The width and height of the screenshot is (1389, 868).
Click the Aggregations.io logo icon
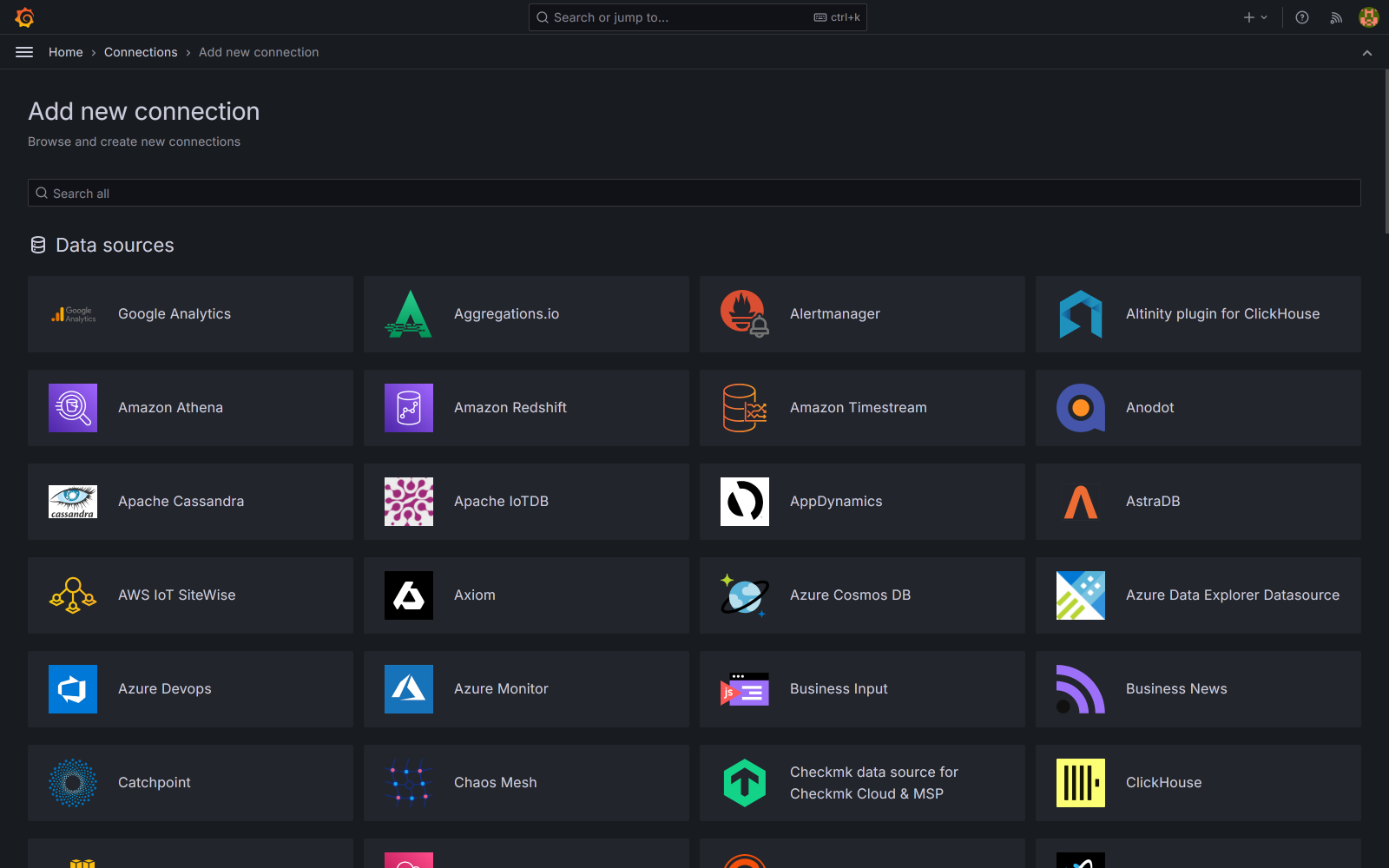[409, 314]
